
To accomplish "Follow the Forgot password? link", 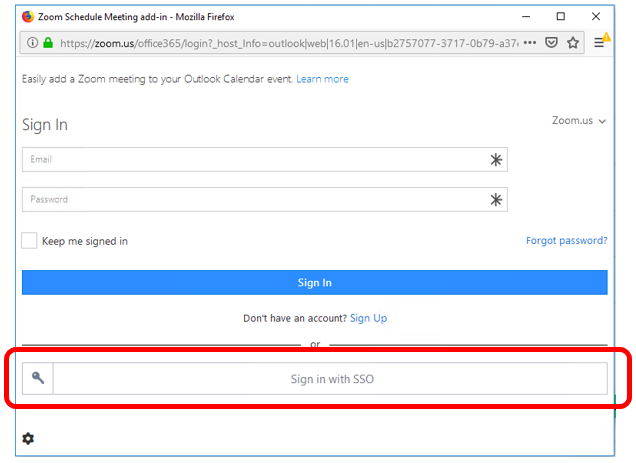I will [566, 241].
